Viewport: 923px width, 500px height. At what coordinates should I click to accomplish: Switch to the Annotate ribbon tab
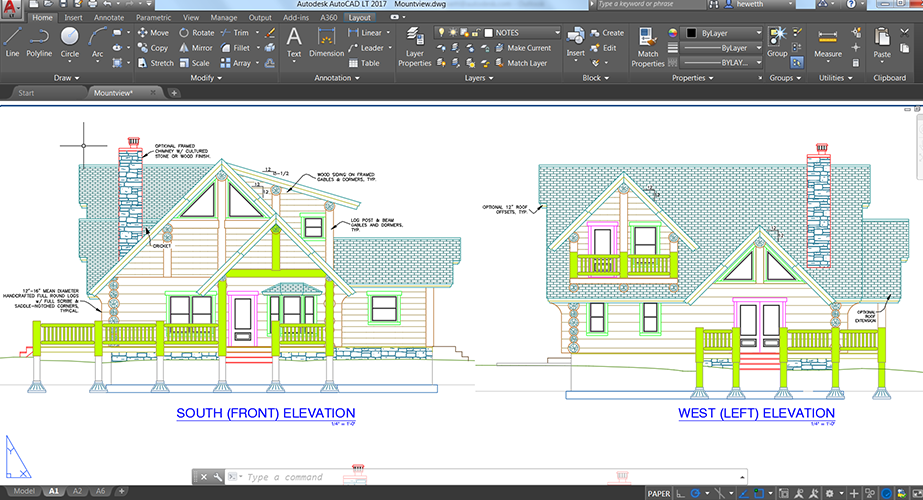pyautogui.click(x=109, y=18)
